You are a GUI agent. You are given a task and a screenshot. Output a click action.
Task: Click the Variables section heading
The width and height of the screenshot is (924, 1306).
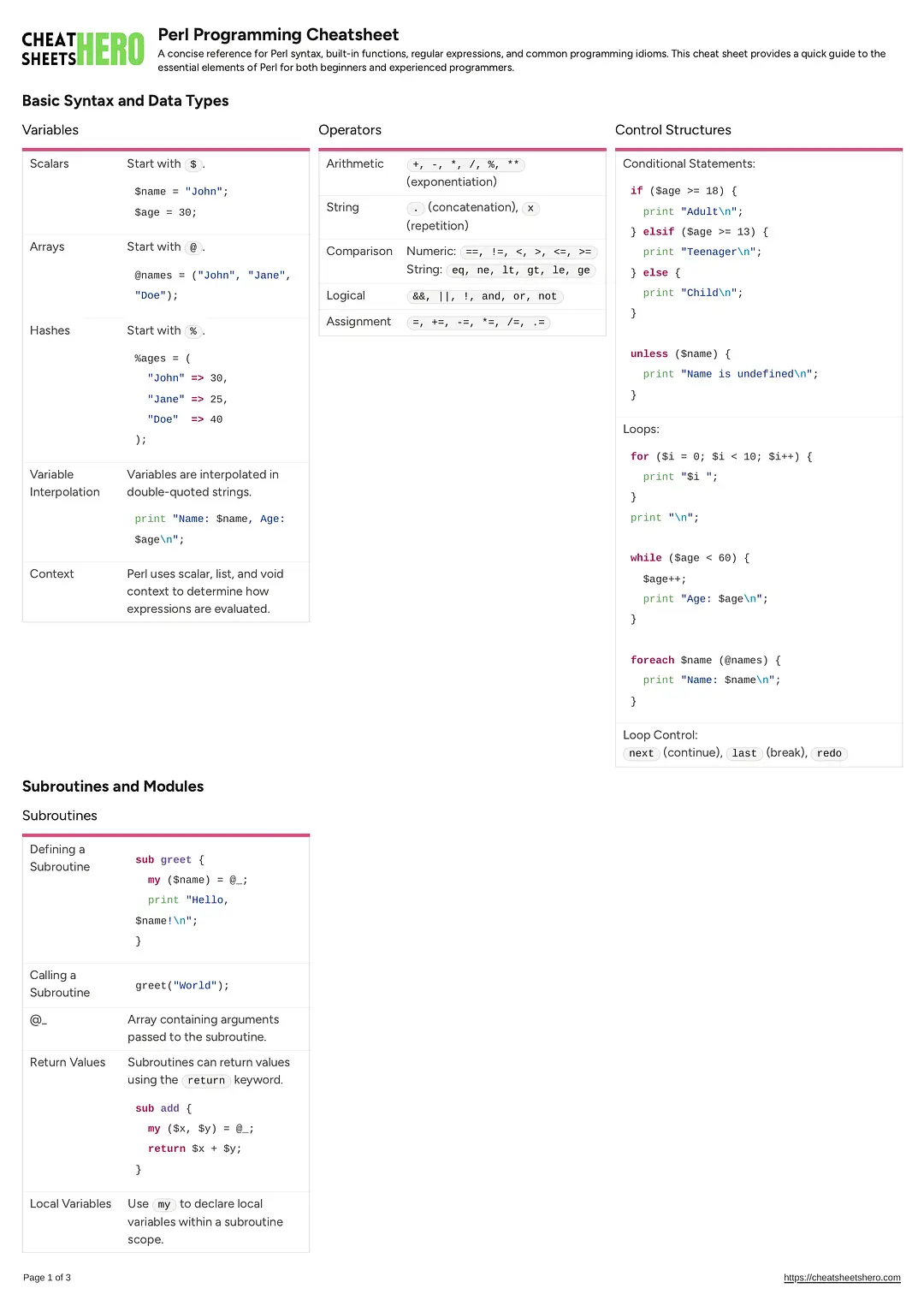(x=50, y=130)
